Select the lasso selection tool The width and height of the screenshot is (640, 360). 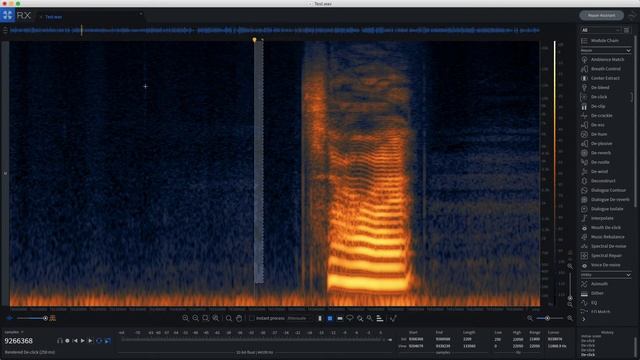(350, 318)
